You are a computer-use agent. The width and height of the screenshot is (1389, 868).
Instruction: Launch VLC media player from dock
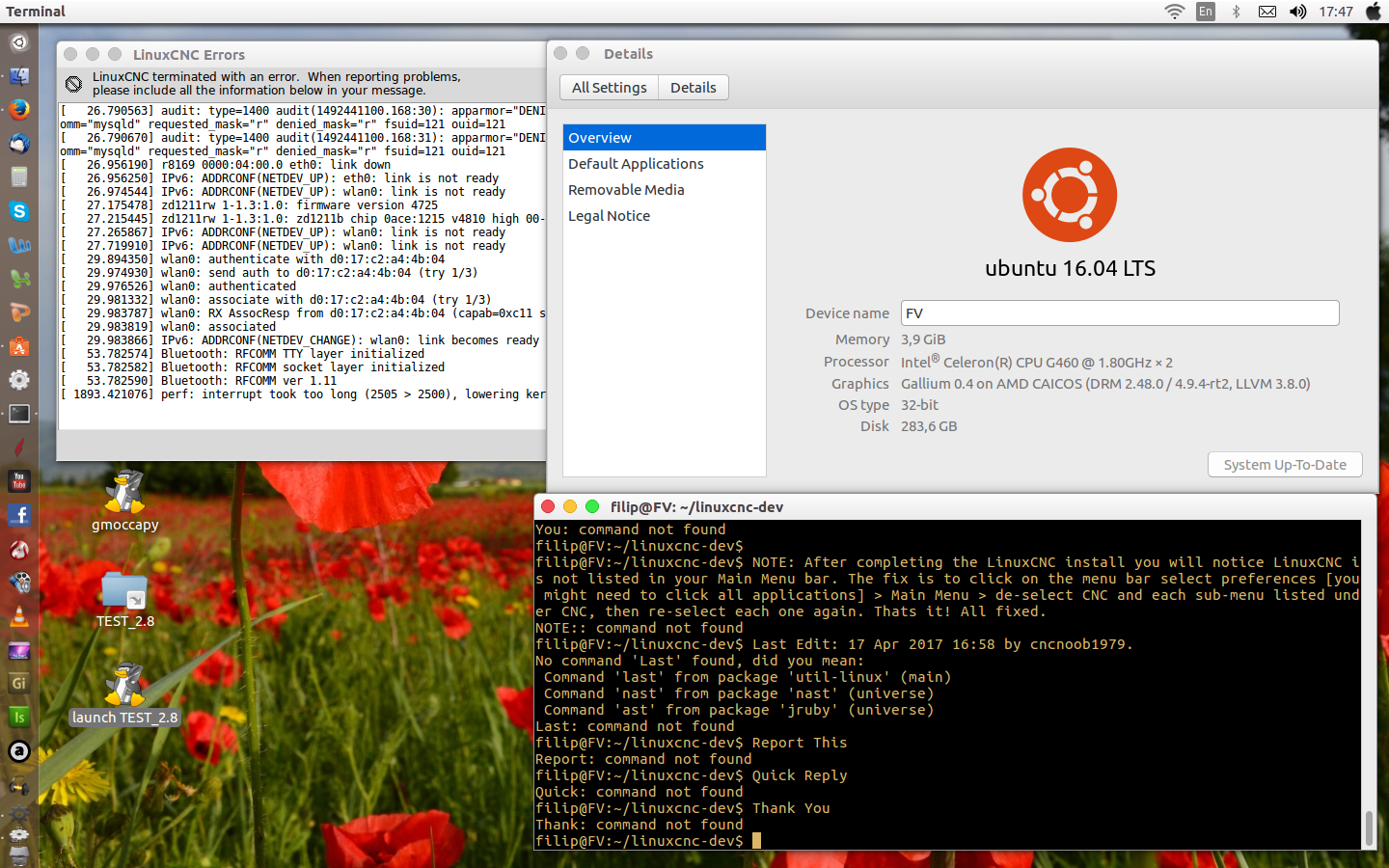click(19, 616)
